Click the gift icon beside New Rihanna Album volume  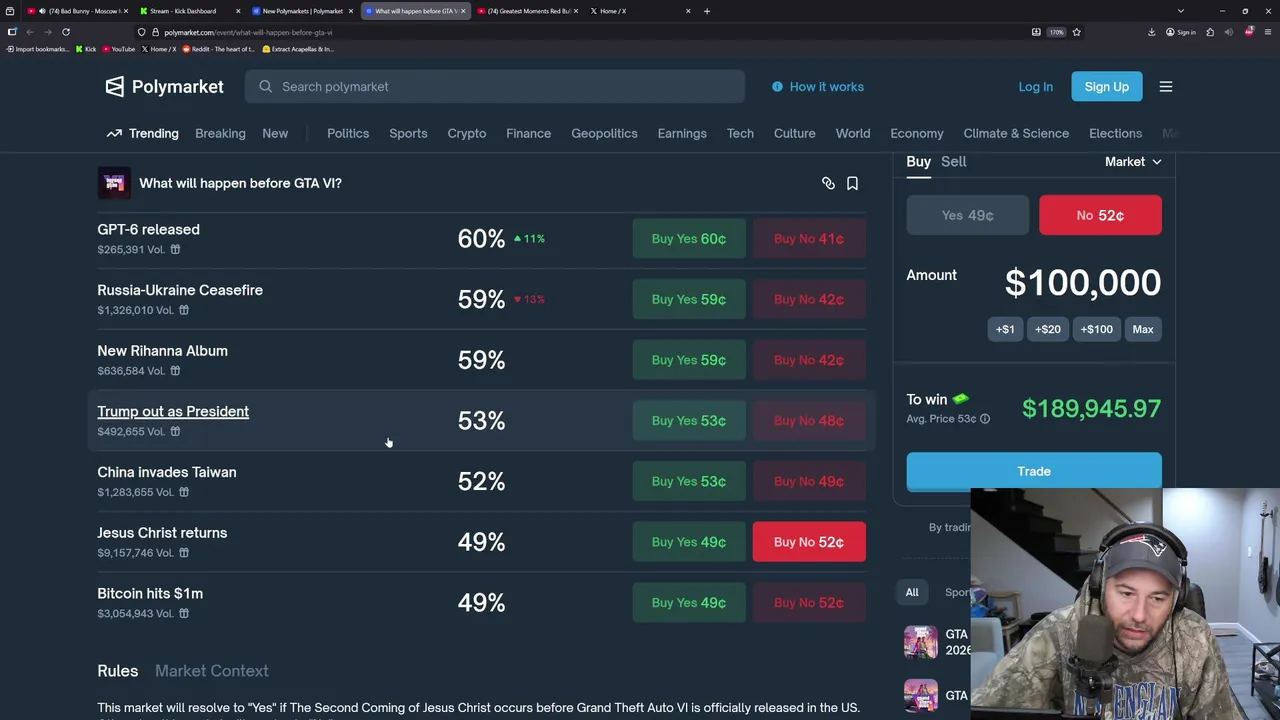175,370
